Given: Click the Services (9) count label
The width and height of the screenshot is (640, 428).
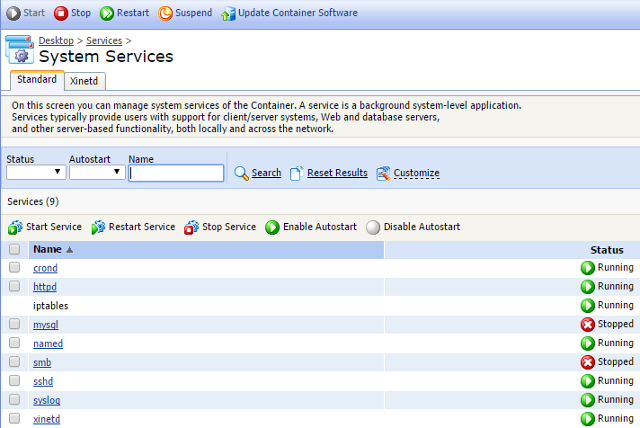Looking at the screenshot, I should tap(33, 202).
